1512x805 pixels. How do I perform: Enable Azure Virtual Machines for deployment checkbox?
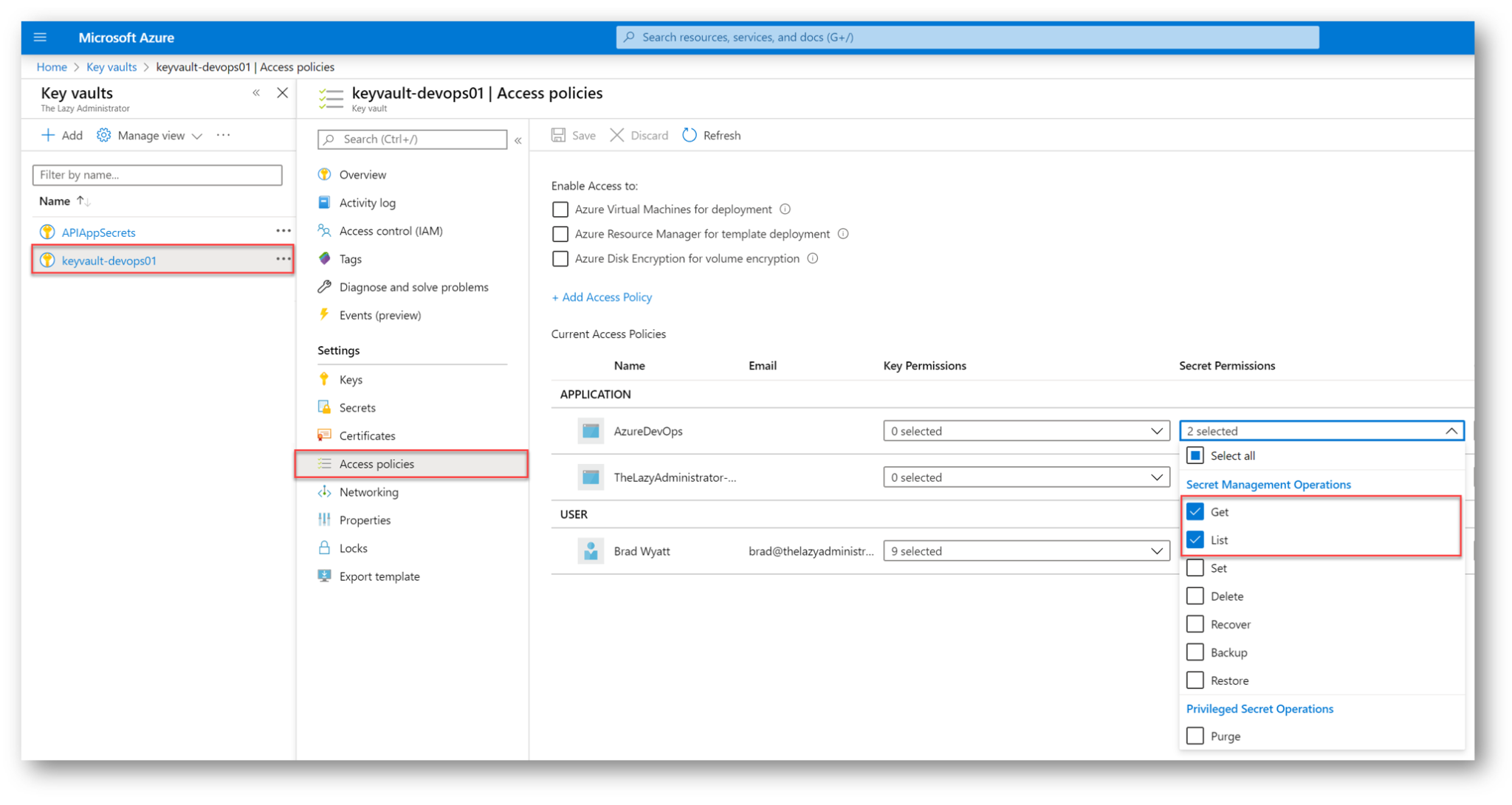pos(560,210)
